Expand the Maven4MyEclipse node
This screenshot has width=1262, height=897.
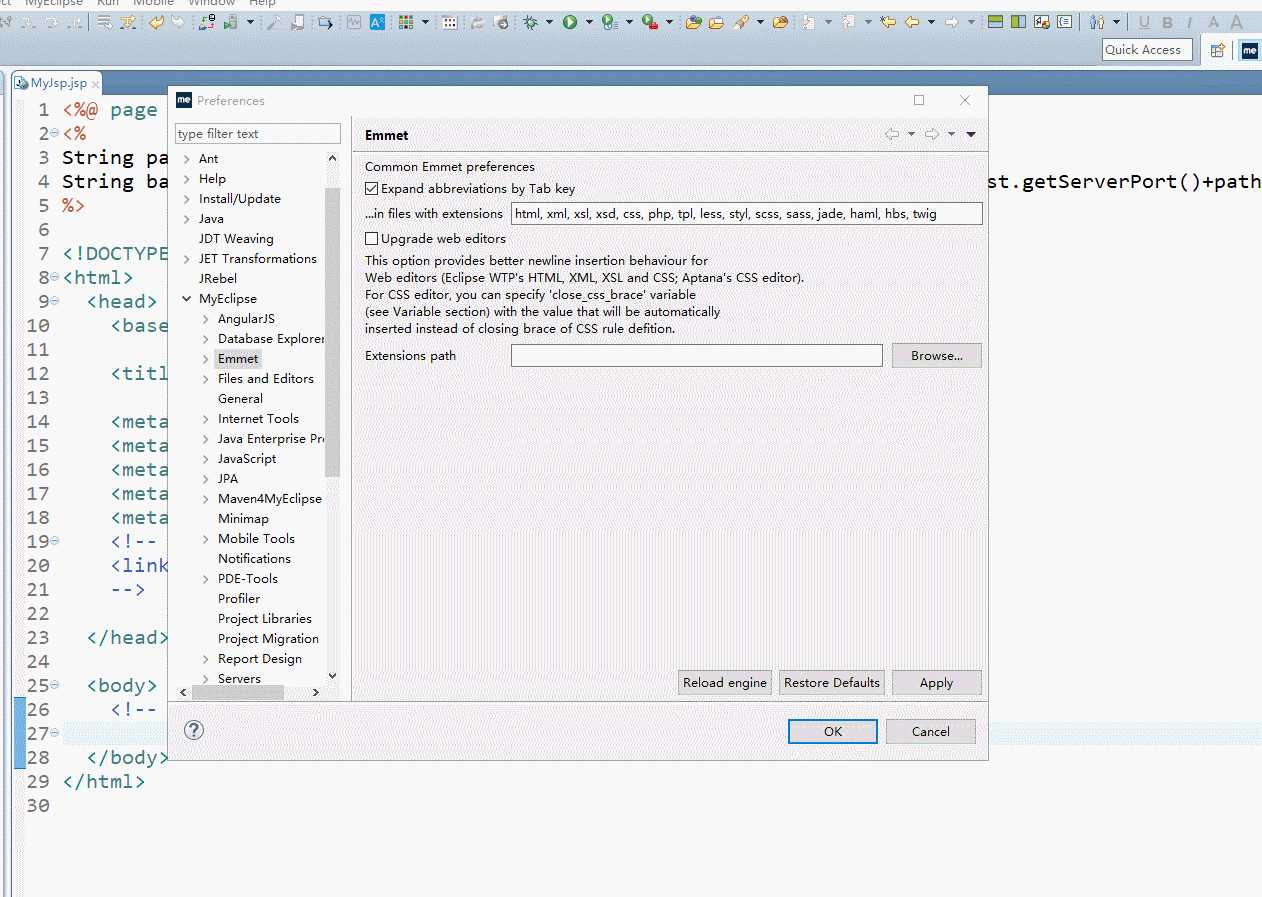[x=206, y=499]
